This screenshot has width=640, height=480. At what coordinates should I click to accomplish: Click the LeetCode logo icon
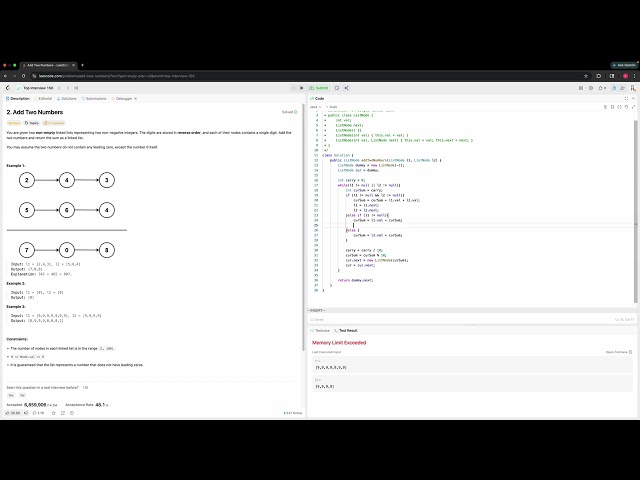point(8,88)
